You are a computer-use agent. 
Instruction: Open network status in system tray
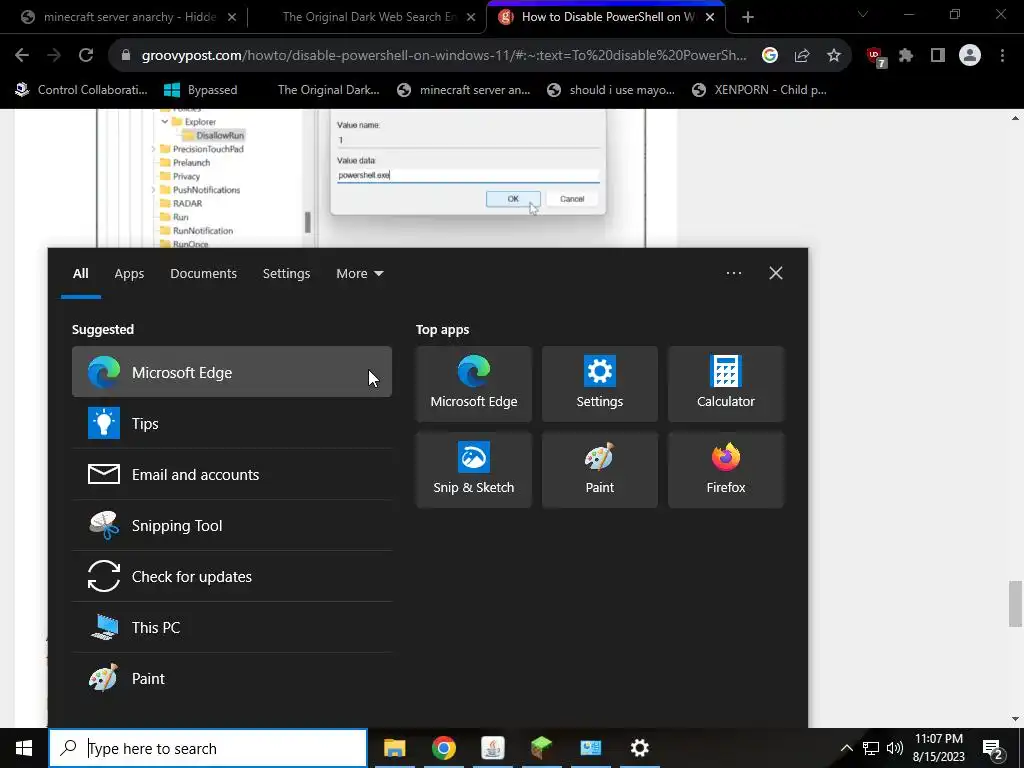pyautogui.click(x=871, y=748)
